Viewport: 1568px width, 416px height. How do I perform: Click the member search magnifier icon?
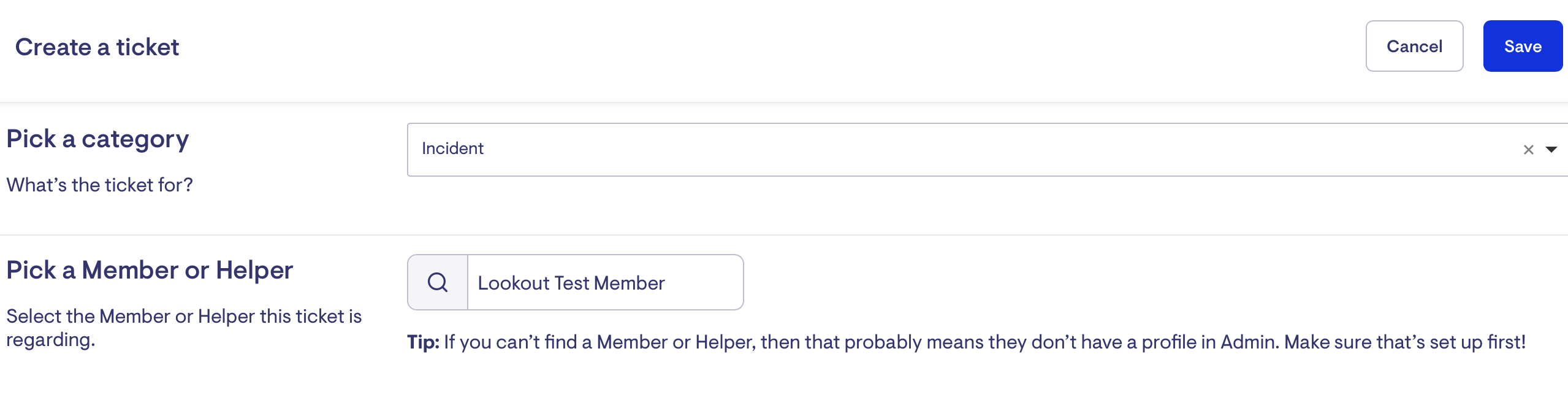438,282
